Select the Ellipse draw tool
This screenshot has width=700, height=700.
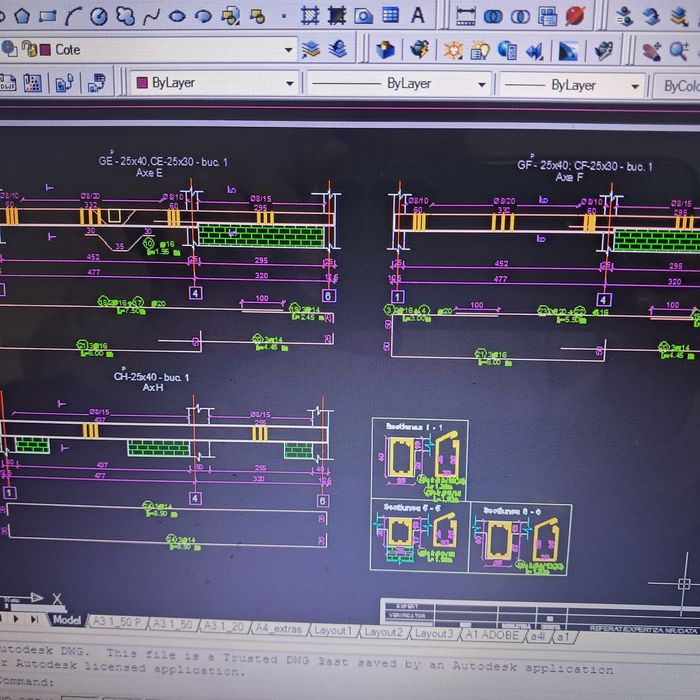177,17
